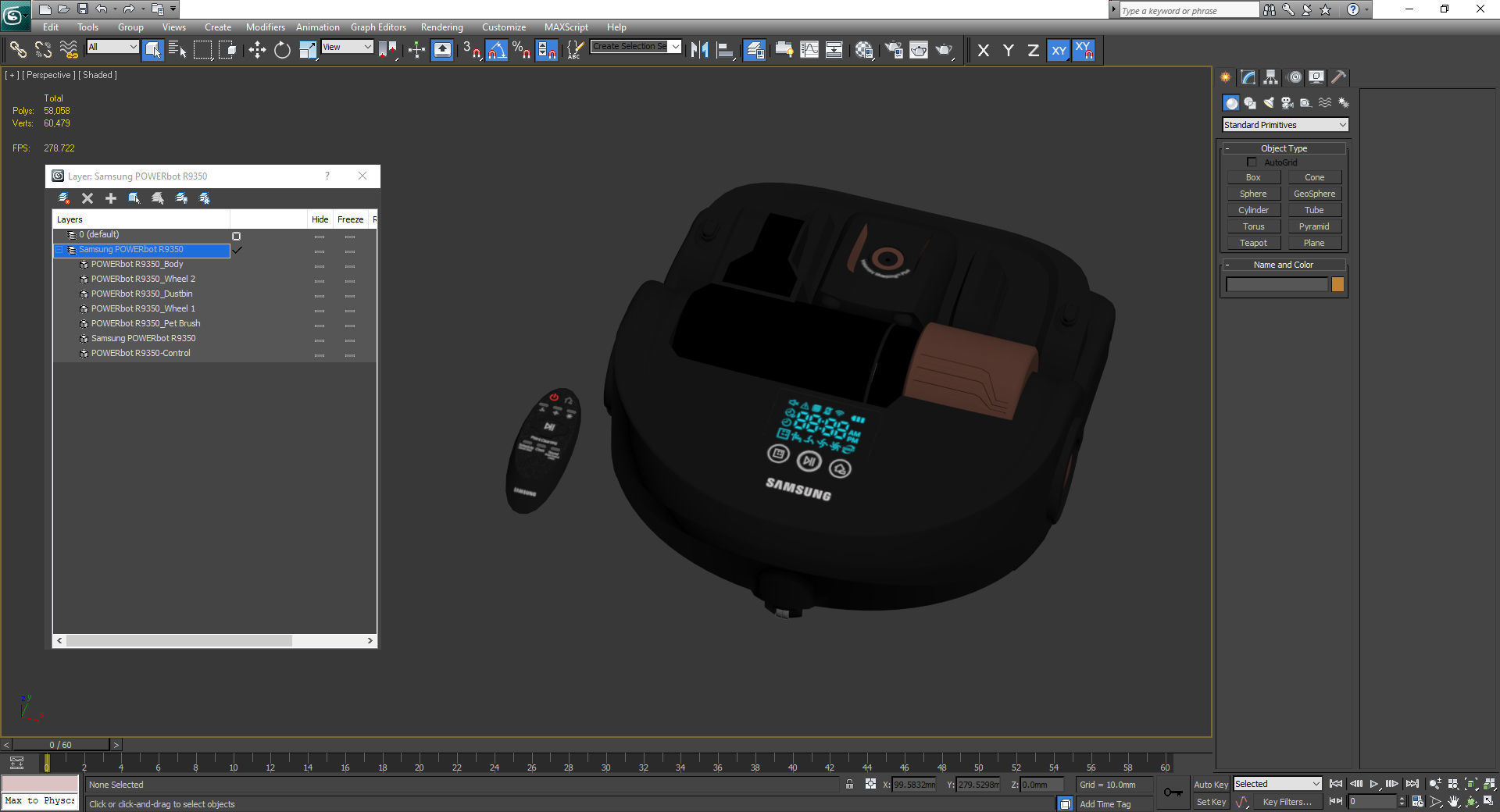Select the Lights category in Create panel
The height and width of the screenshot is (812, 1500).
click(1269, 103)
